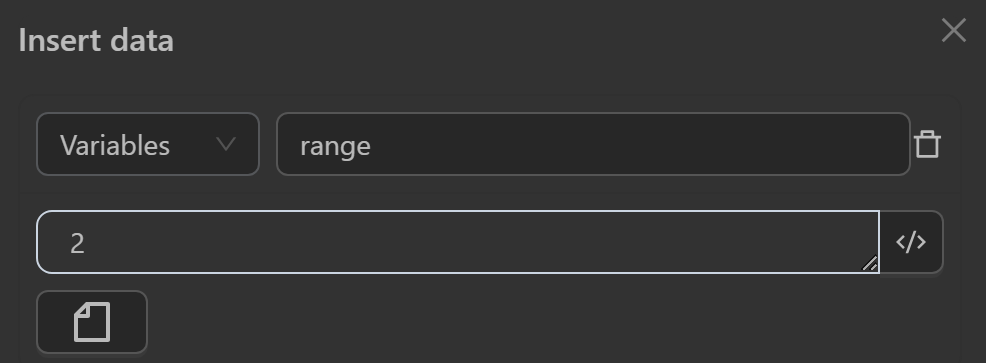The height and width of the screenshot is (363, 986).
Task: Expand dropdown using the Variables chevron arrow
Action: (x=226, y=144)
